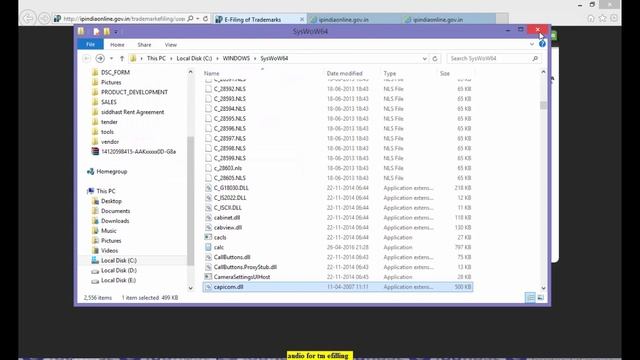Click WINDOWS in address breadcrumb
This screenshot has height=360, width=640.
click(236, 58)
